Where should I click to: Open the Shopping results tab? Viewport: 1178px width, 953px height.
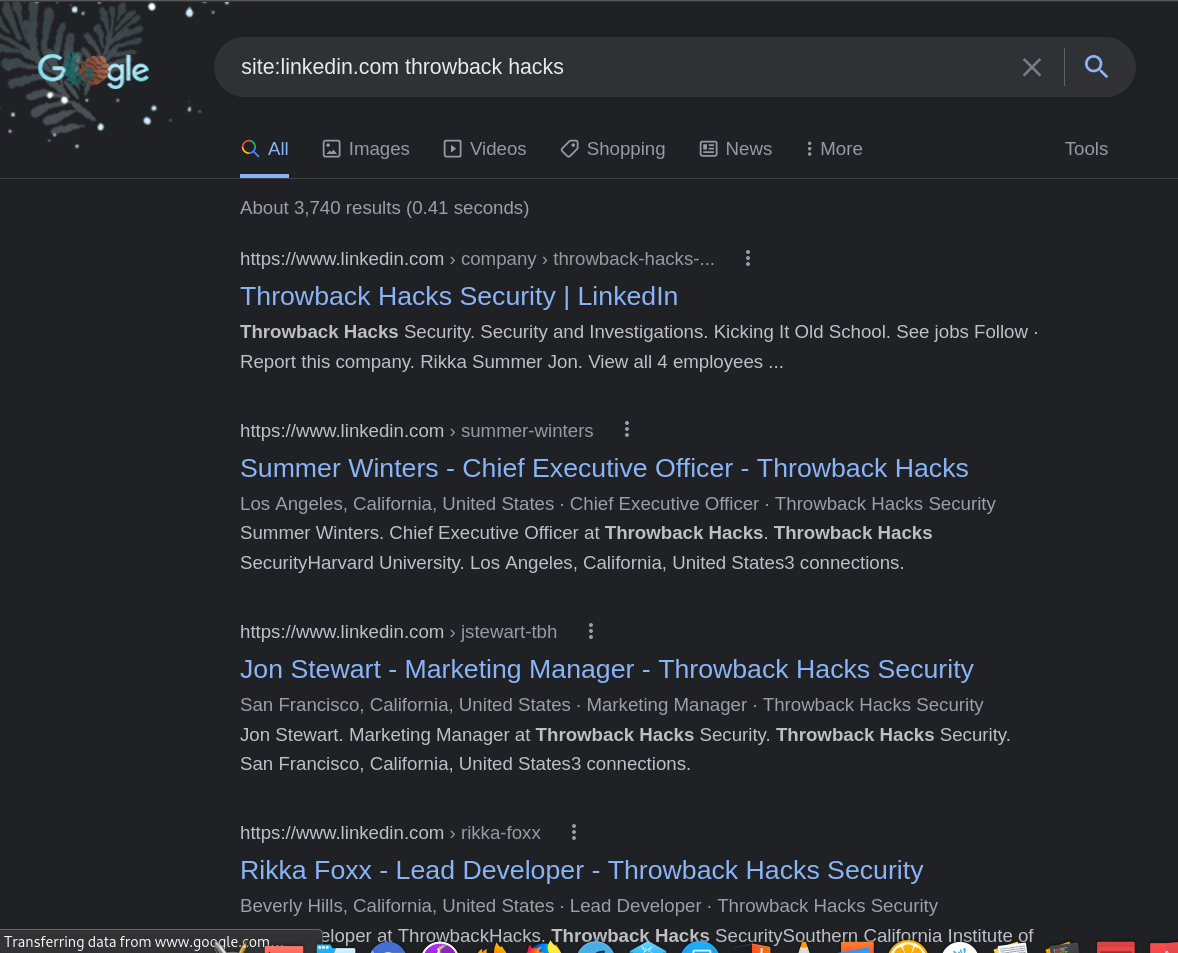(613, 149)
